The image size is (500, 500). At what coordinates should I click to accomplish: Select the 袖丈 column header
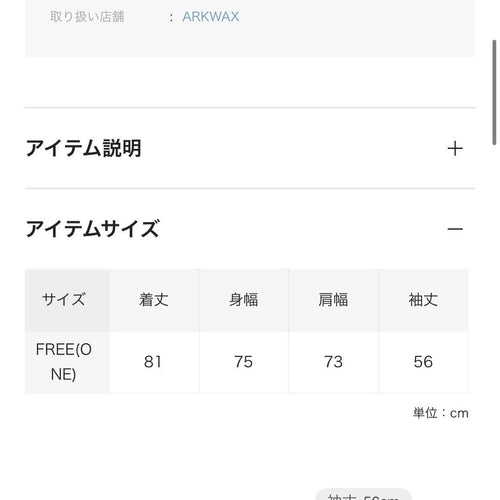(423, 300)
